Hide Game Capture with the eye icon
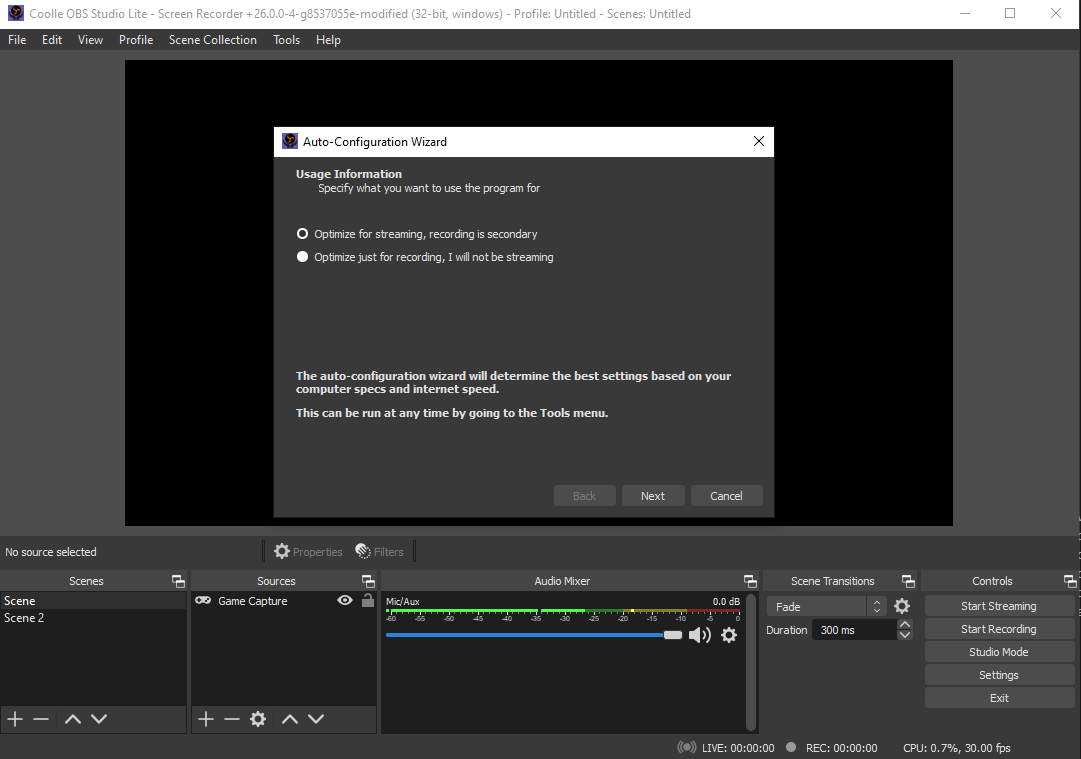Image resolution: width=1081 pixels, height=759 pixels. (x=345, y=601)
